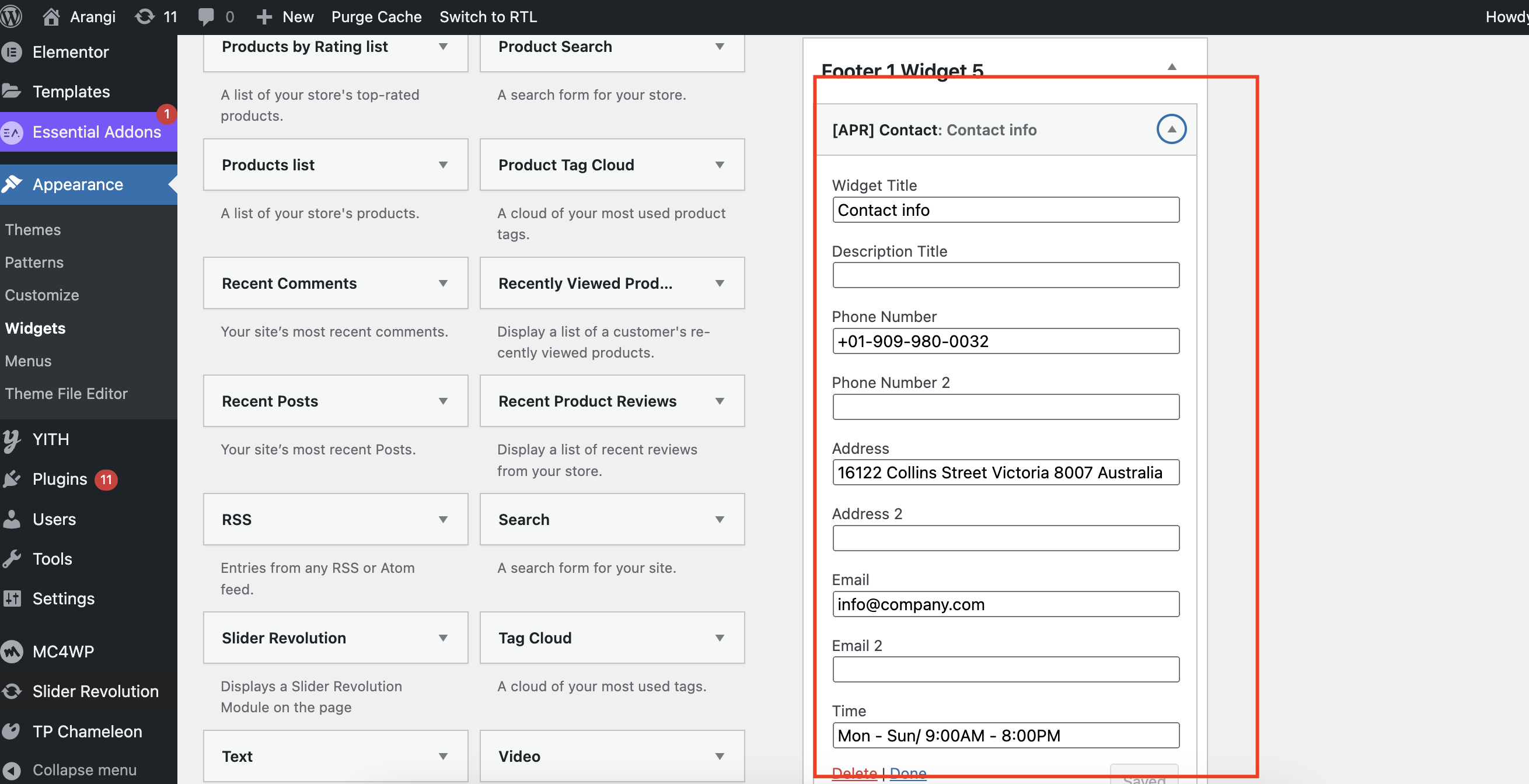
Task: Click the MC4WP sidebar icon
Action: (x=12, y=652)
